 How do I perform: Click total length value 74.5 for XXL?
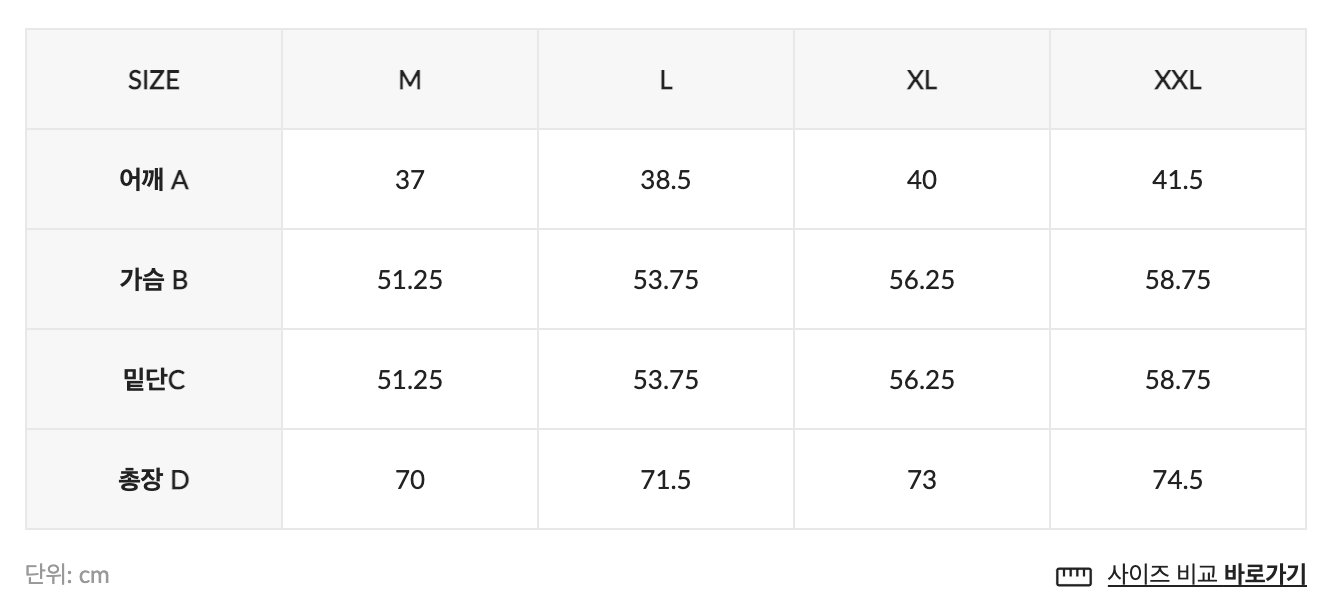1178,480
